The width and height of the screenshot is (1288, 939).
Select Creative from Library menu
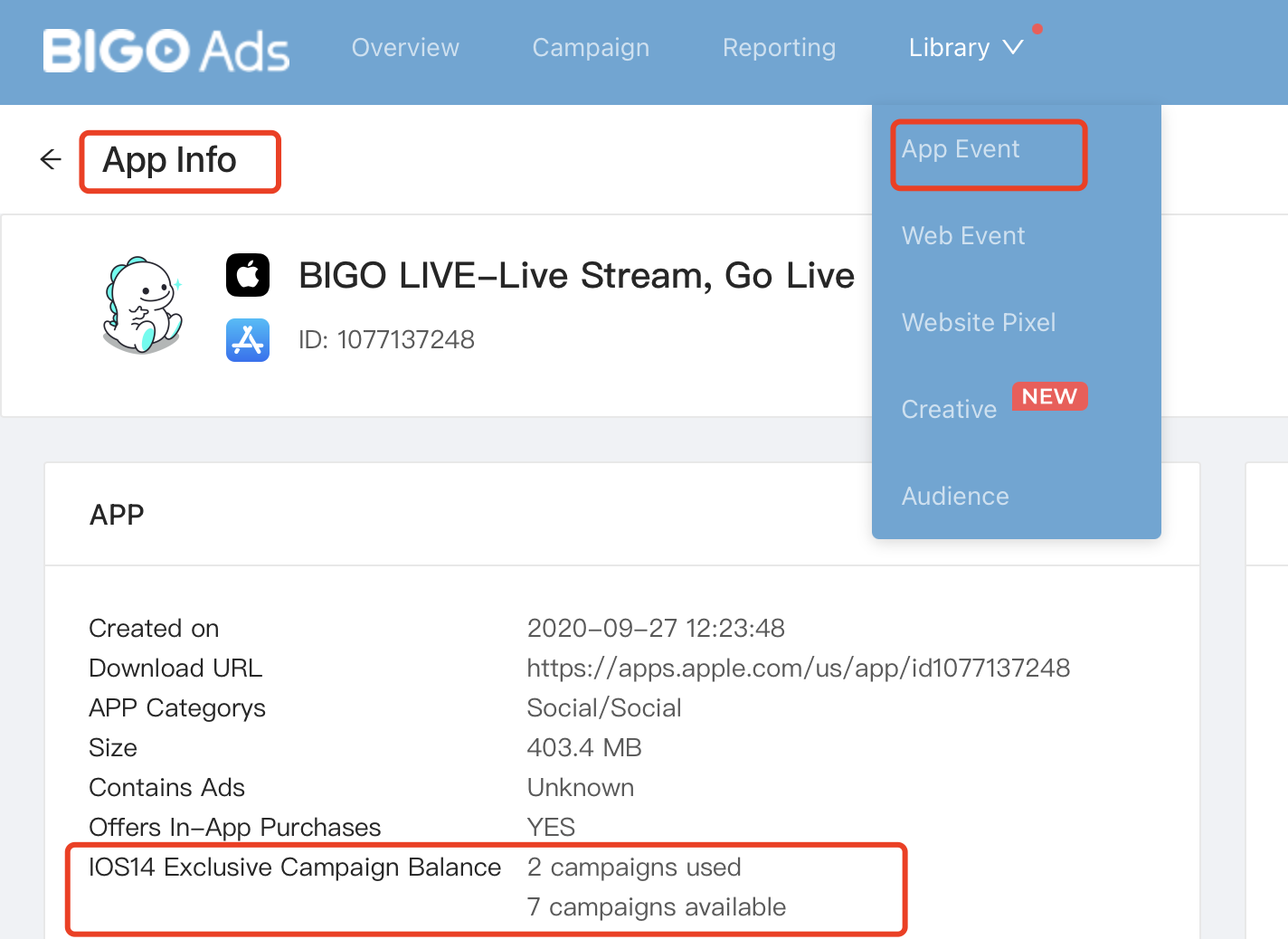pos(949,410)
